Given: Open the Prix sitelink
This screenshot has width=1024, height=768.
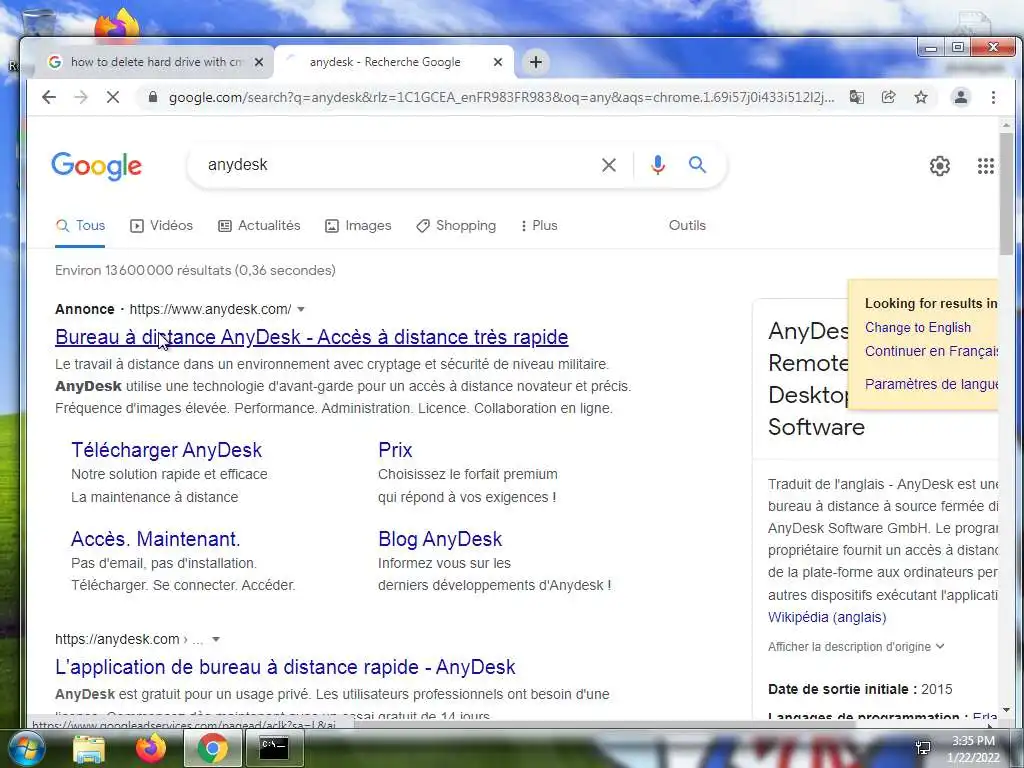Looking at the screenshot, I should pos(395,450).
